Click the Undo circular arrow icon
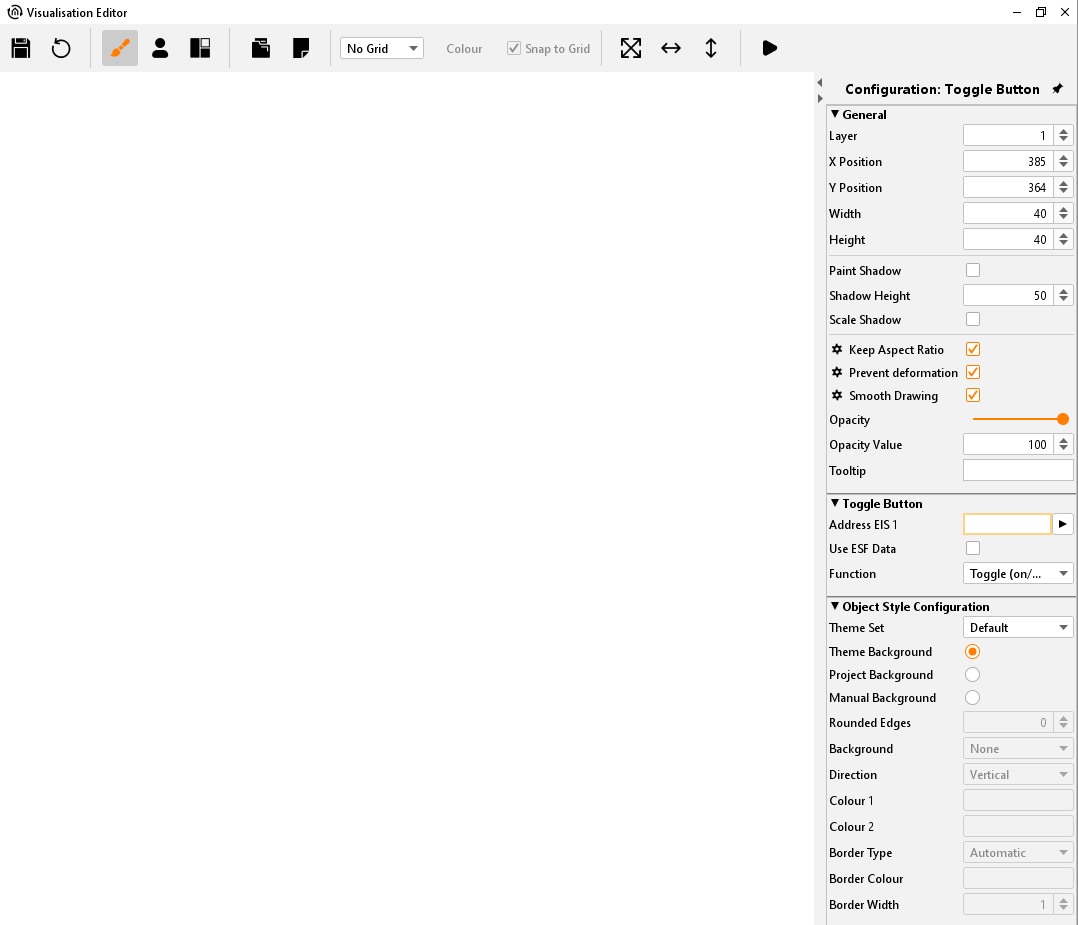1078x925 pixels. 61,48
